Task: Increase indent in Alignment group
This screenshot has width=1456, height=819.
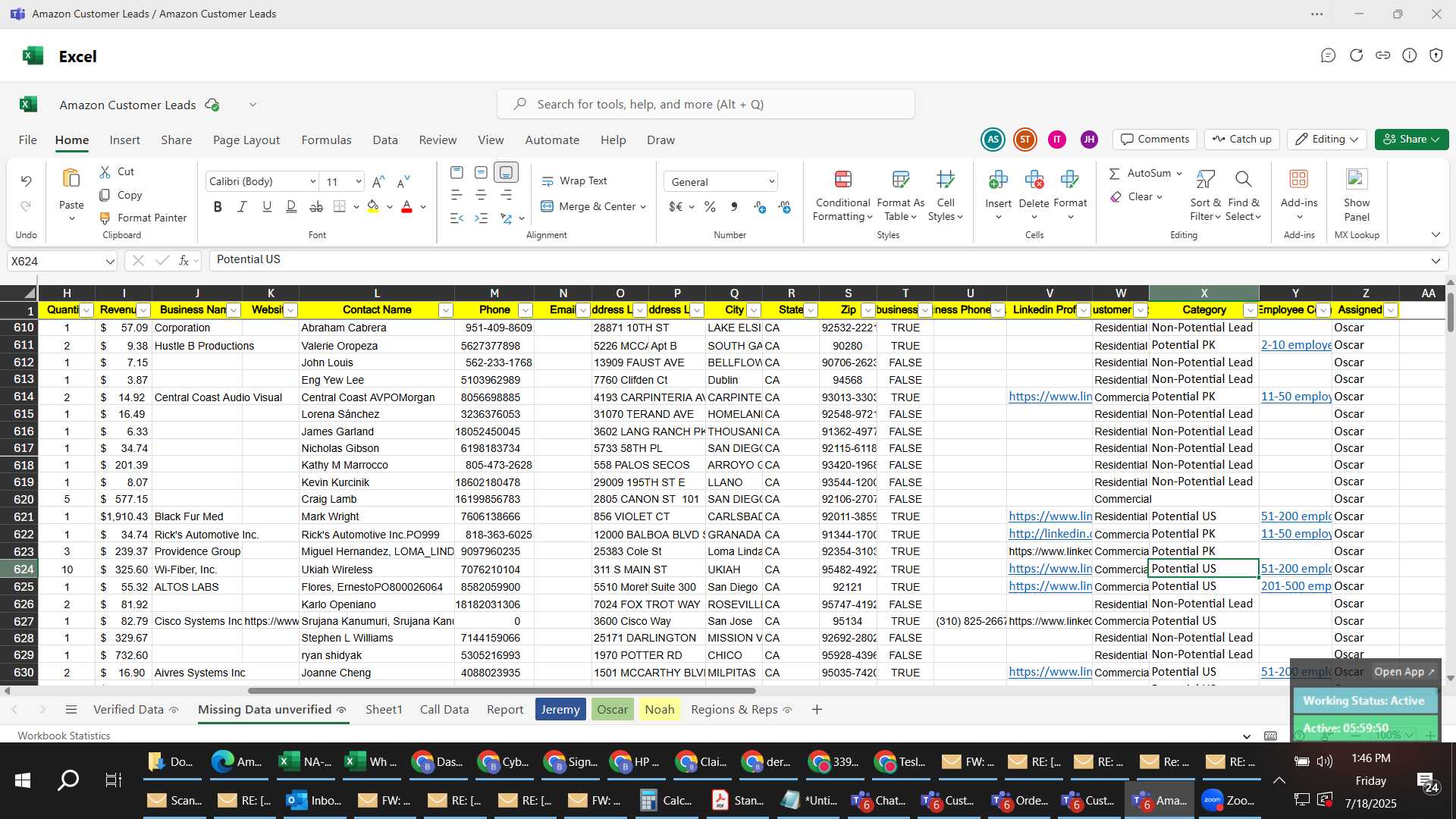Action: (481, 218)
